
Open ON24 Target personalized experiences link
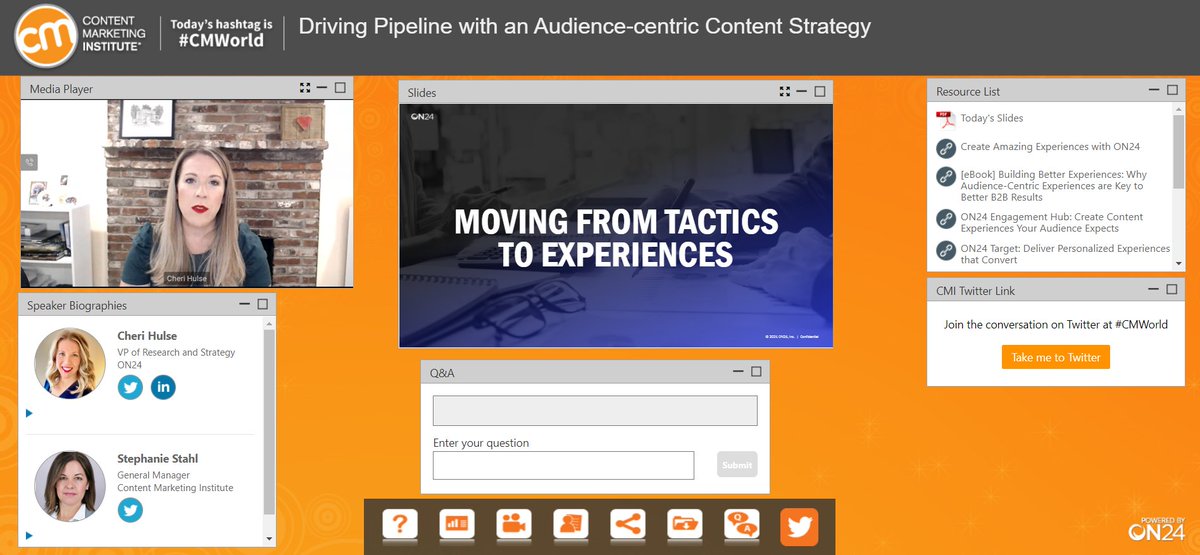(x=1065, y=254)
